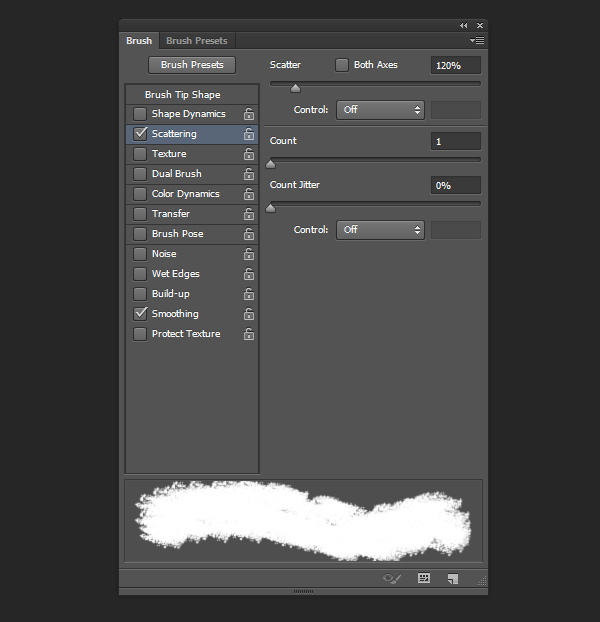Toggle the Wet Edges lock icon

tap(249, 274)
